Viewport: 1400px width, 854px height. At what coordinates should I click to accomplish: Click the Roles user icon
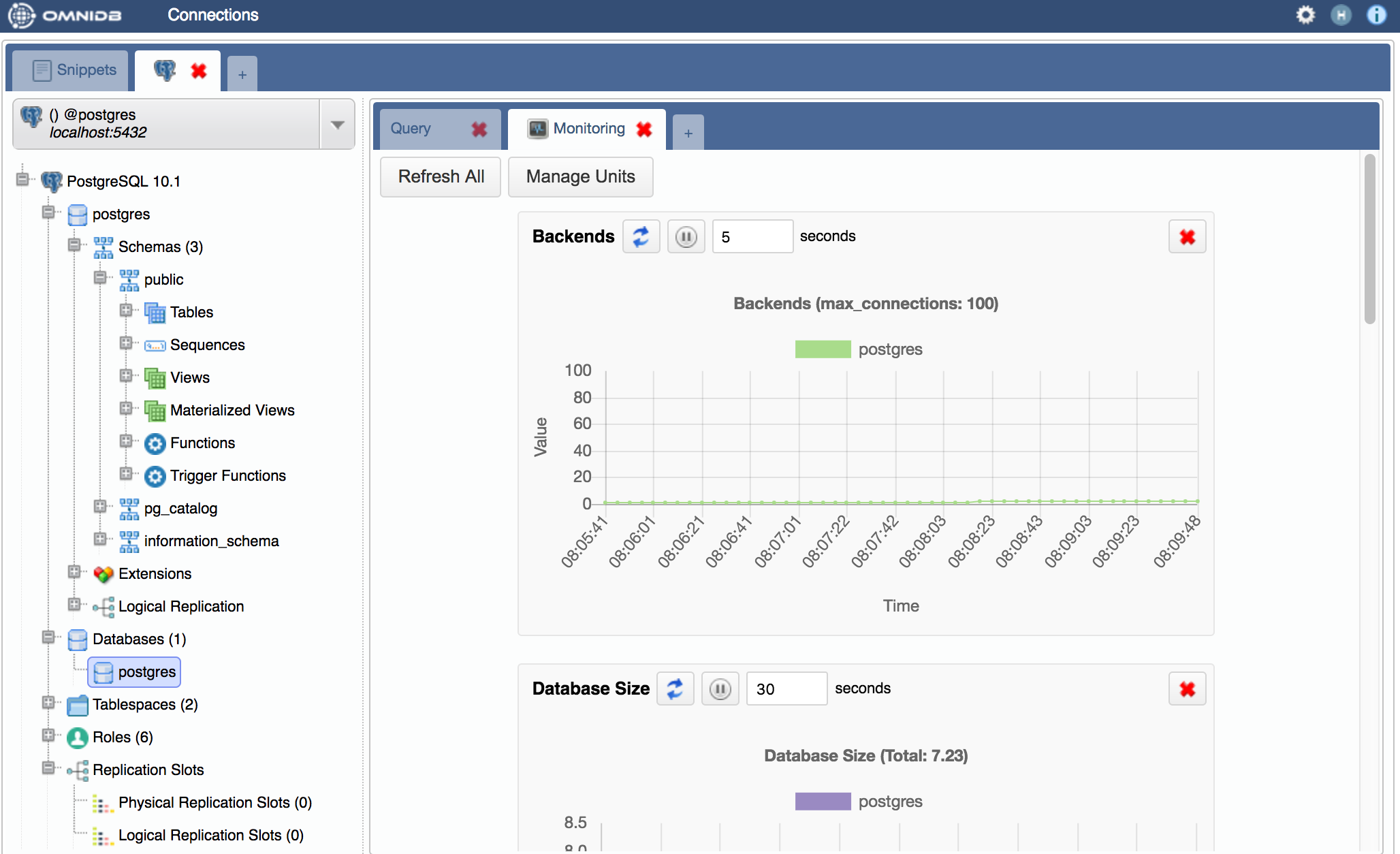point(78,738)
